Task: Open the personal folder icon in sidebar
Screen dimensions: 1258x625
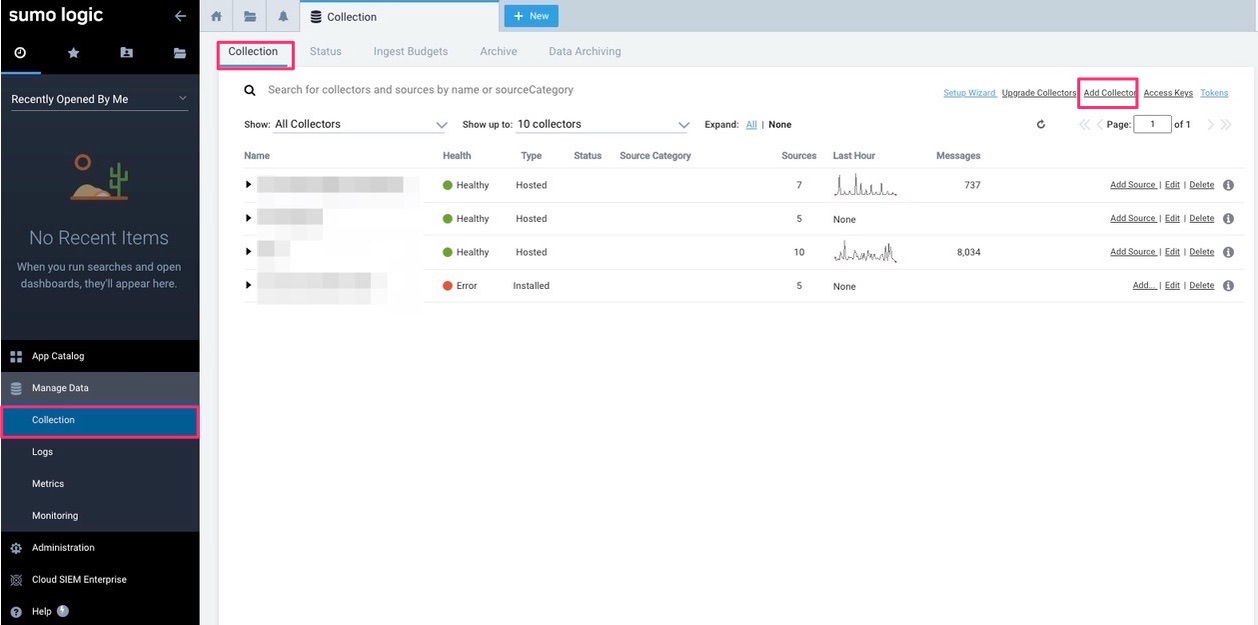Action: 126,53
